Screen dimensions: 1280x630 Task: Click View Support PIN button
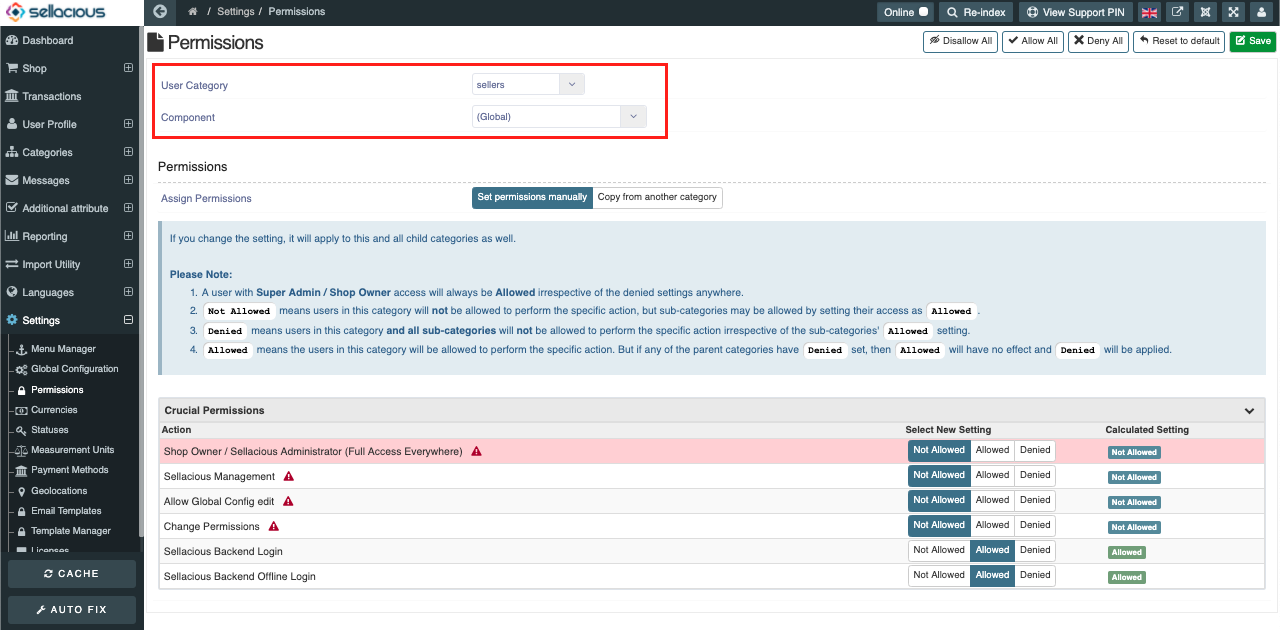tap(1076, 12)
